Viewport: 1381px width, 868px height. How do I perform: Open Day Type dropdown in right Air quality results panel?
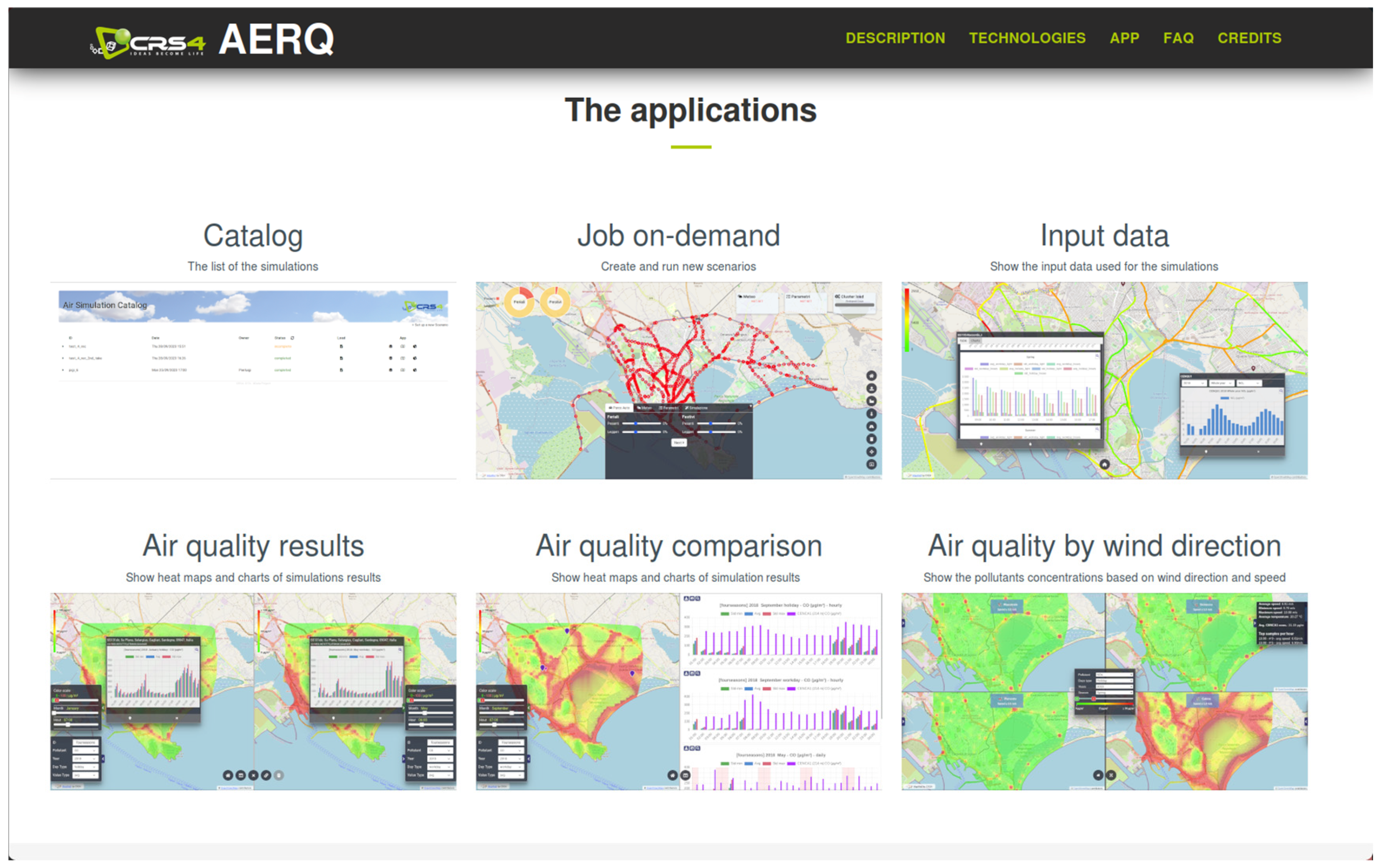[440, 766]
